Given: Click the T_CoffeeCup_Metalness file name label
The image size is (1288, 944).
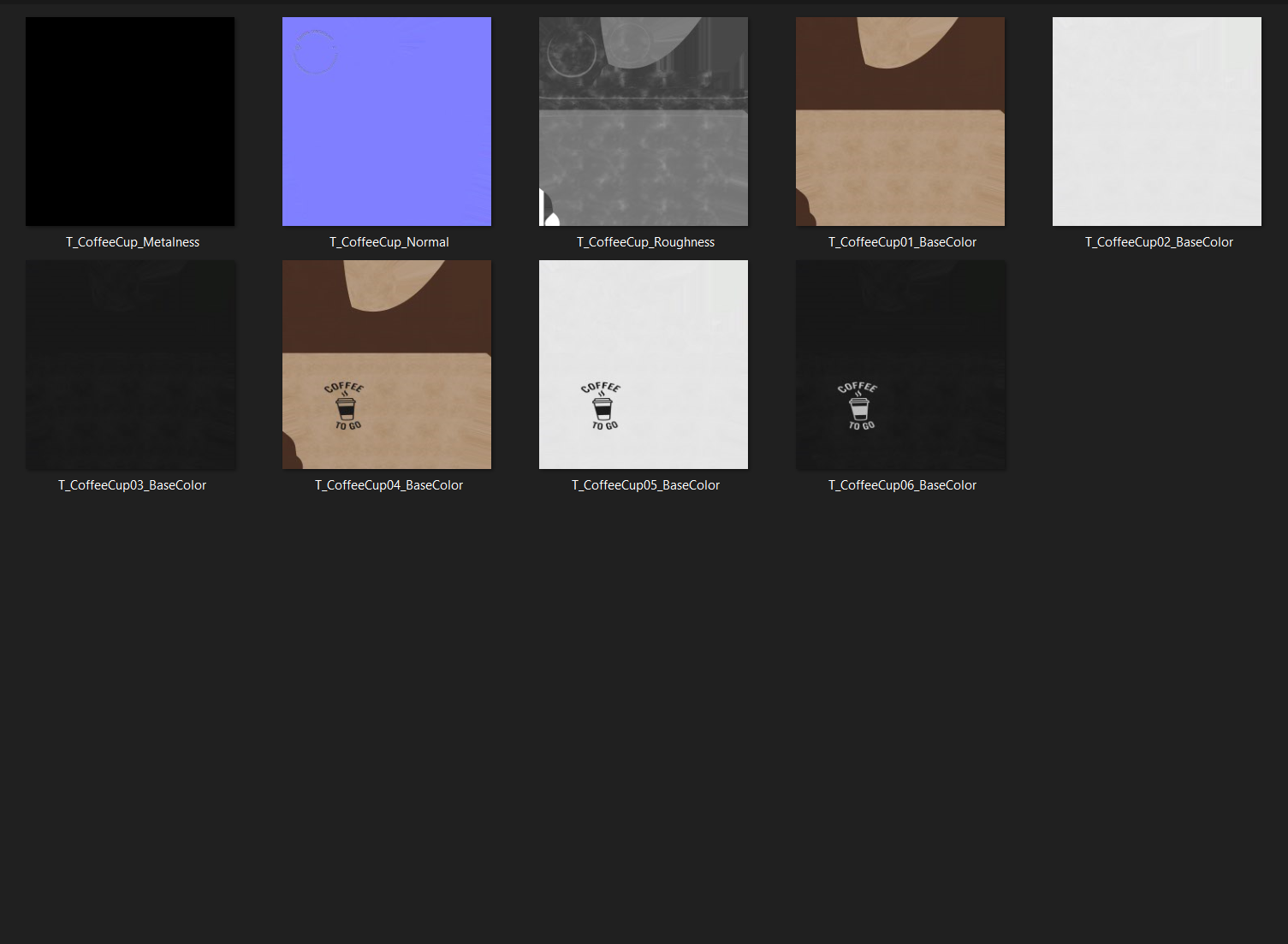Looking at the screenshot, I should 133,242.
